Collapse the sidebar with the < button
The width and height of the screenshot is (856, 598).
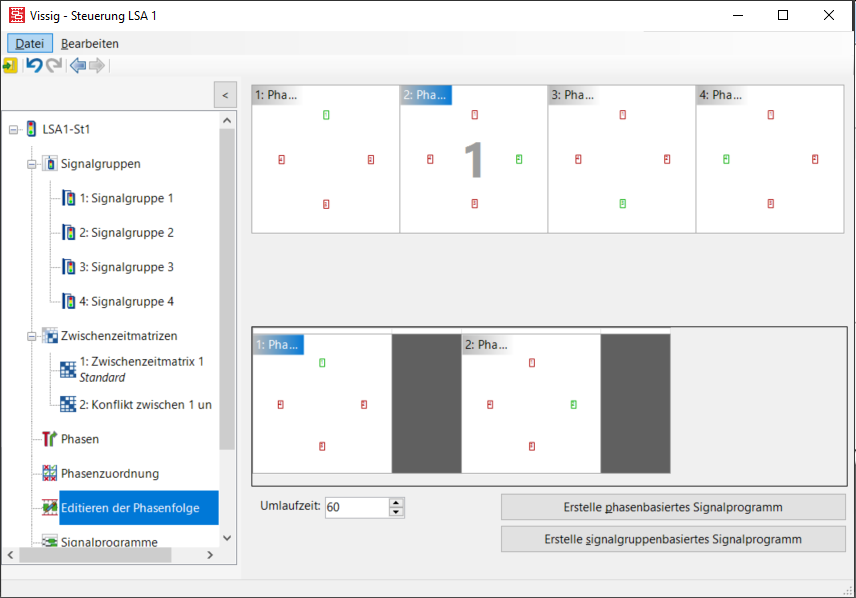coord(226,95)
